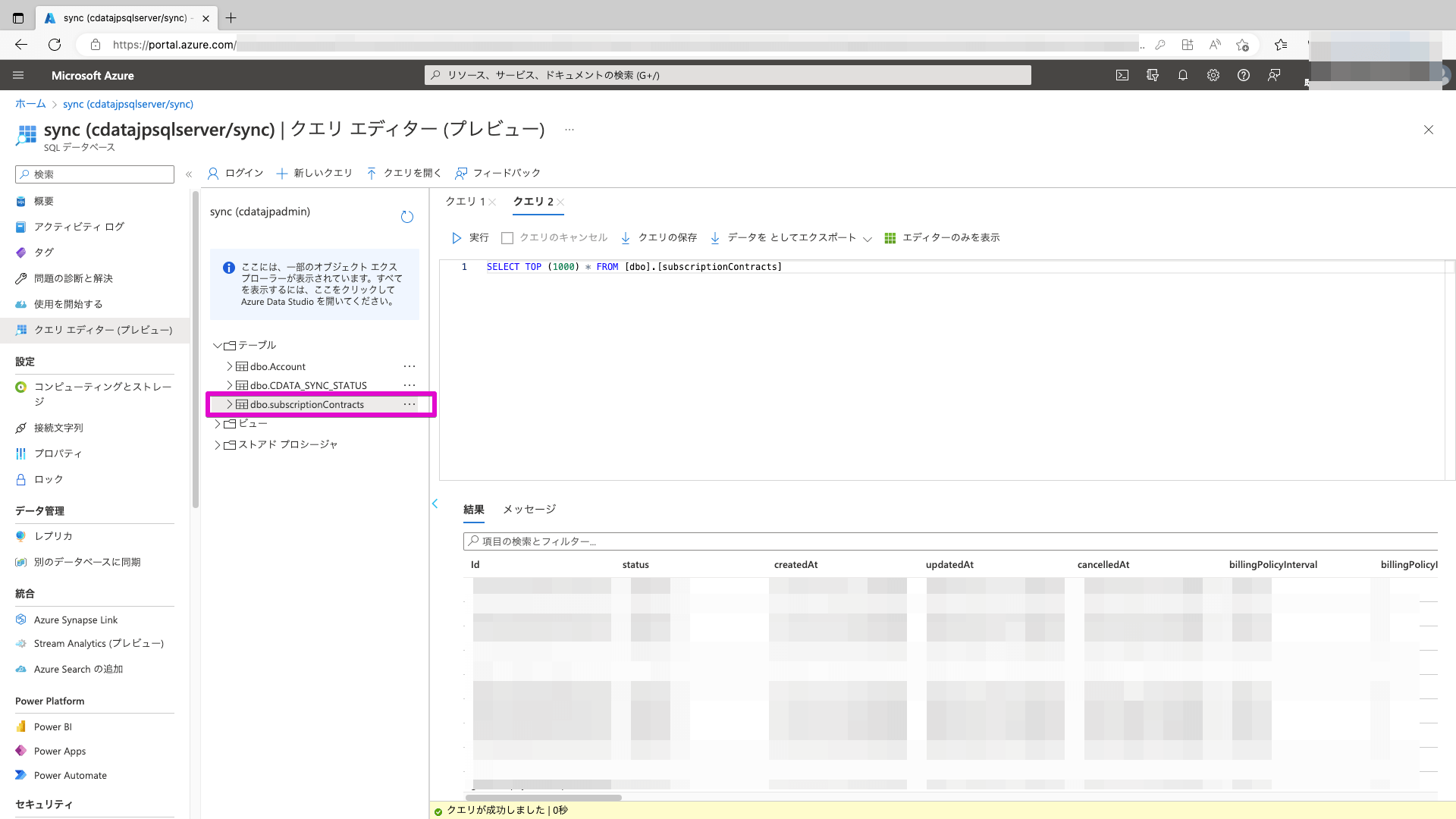This screenshot has width=1456, height=819.
Task: Collapse the Tables folder in explorer
Action: point(218,346)
